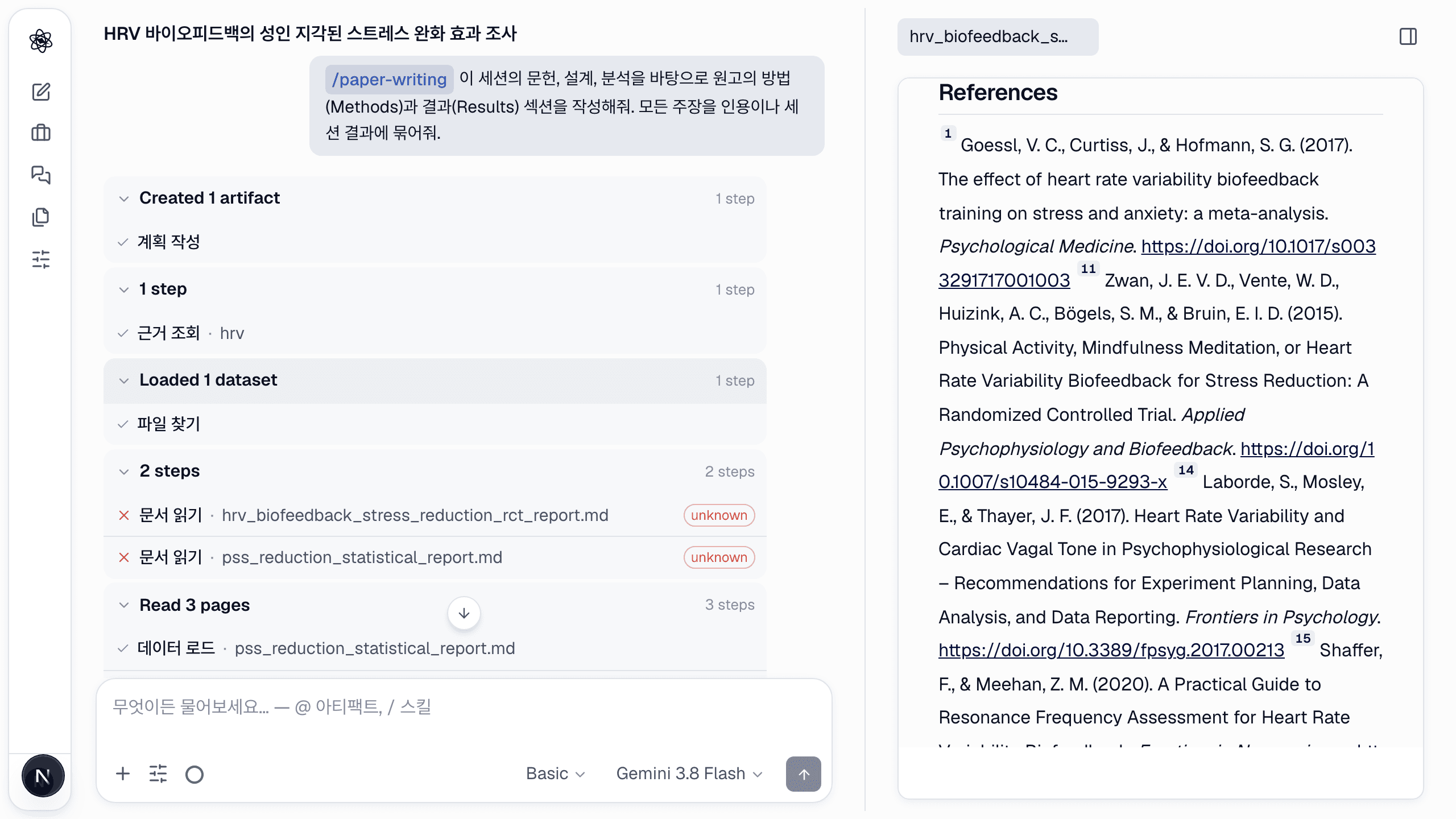
Task: Click citation marker 14 in References
Action: tap(1186, 470)
